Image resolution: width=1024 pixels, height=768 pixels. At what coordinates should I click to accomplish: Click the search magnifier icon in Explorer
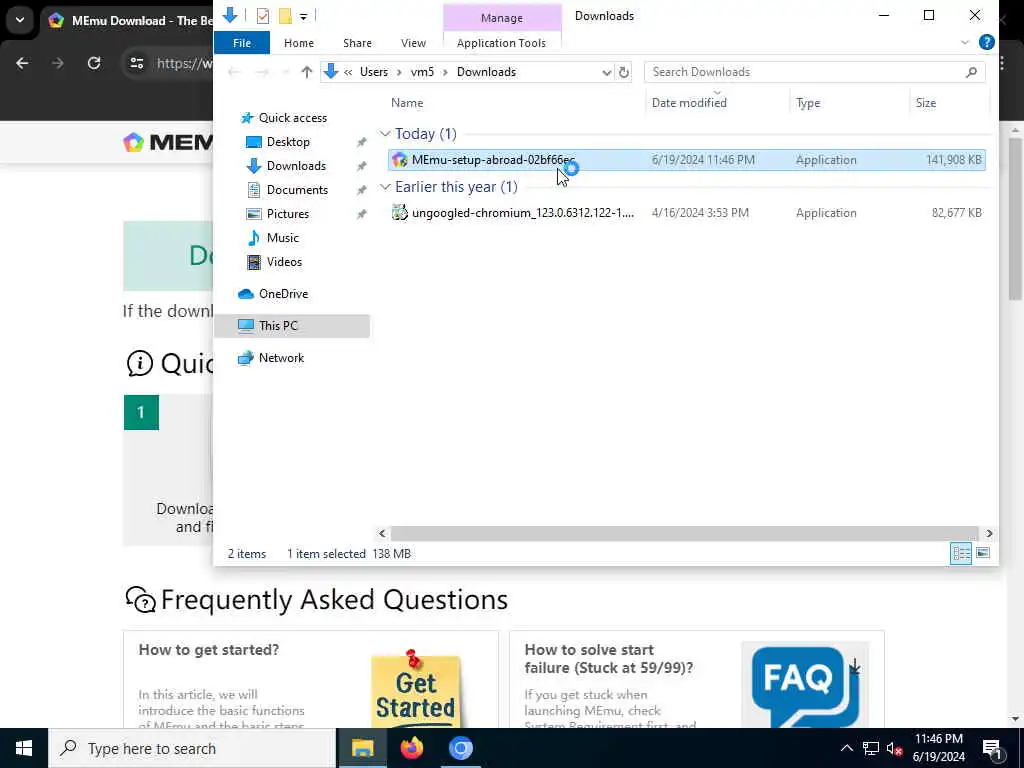[971, 72]
